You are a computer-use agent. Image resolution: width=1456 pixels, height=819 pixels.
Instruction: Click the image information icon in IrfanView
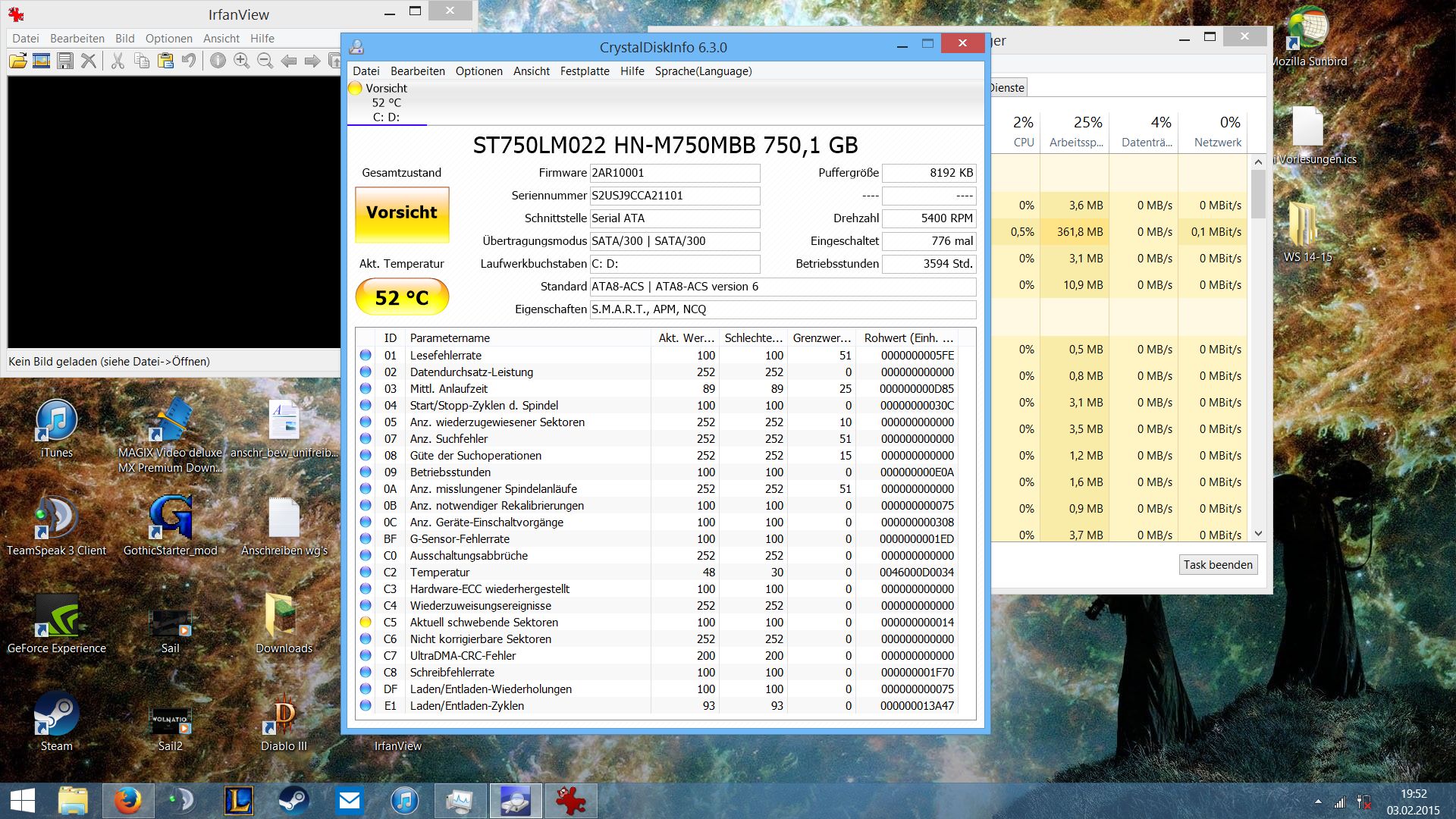218,61
